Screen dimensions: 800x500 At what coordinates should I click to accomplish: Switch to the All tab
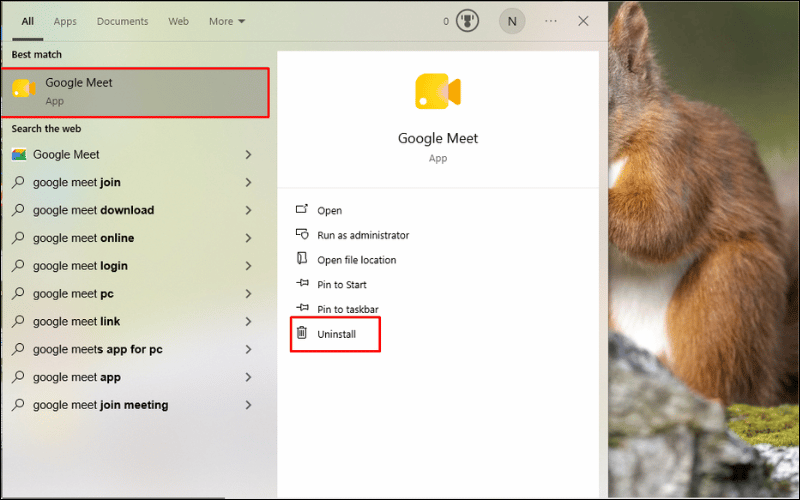tap(28, 21)
